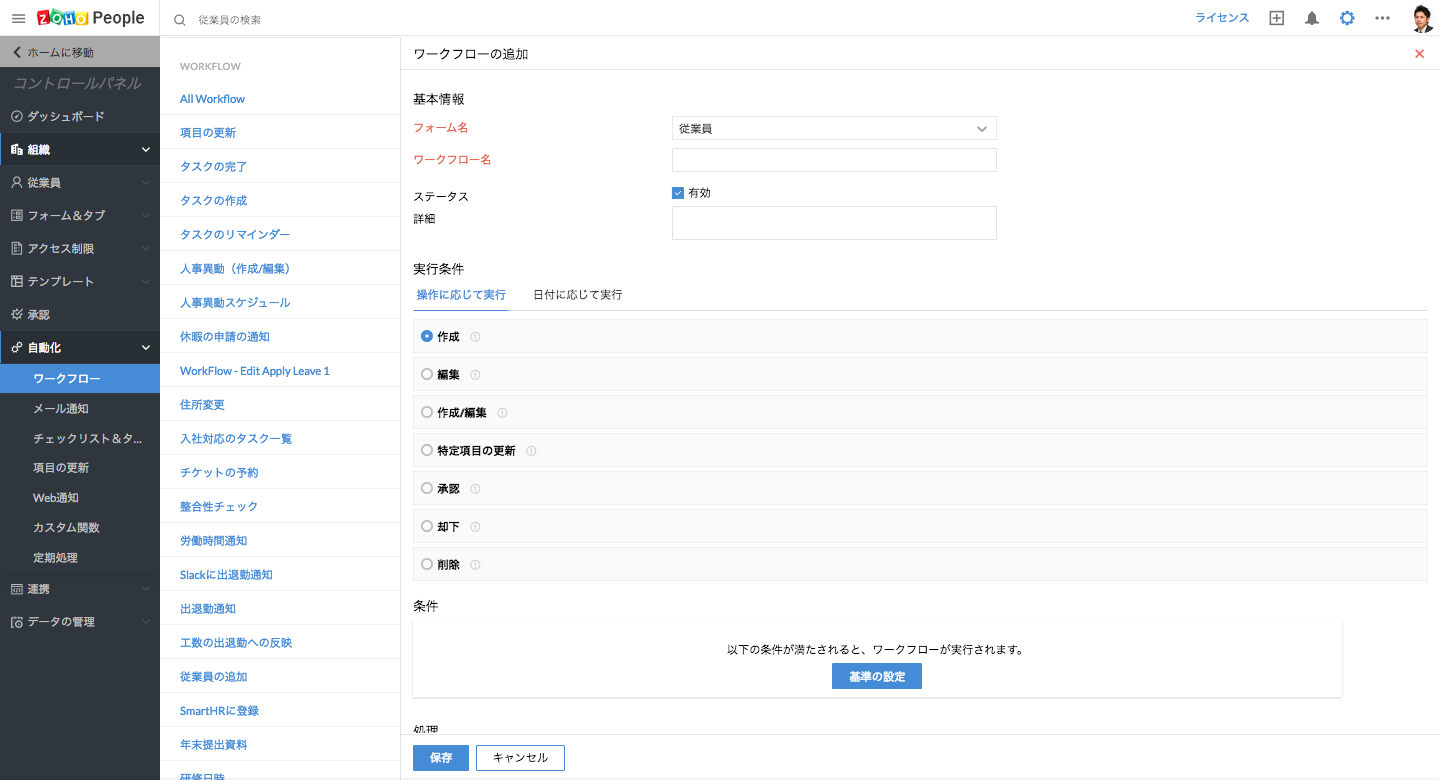This screenshot has width=1440, height=780.
Task: Open メール通知 in the sidebar
Action: pos(61,409)
